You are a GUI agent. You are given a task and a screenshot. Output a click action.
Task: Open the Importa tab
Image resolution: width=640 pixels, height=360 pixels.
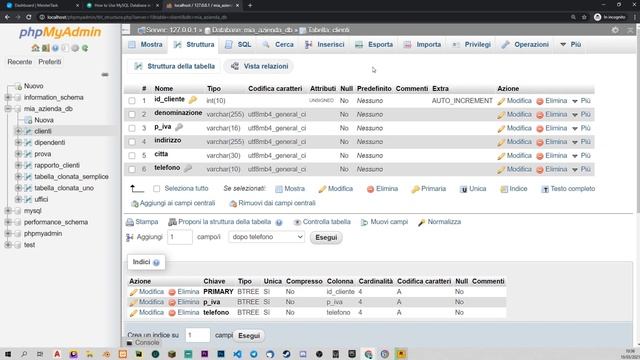click(422, 44)
